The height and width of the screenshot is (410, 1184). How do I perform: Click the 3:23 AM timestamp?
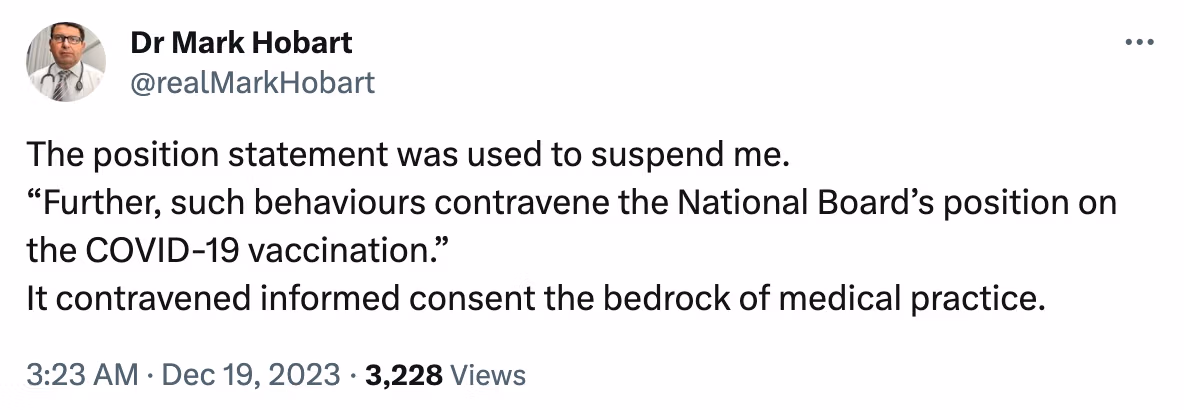[82, 375]
